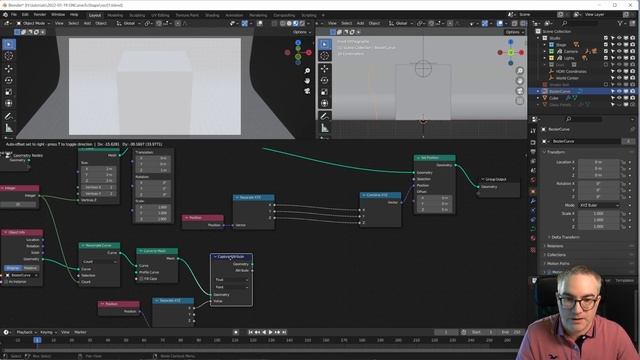Jump to the timeline start frame
Viewport: 640px width, 360px height.
coord(251,332)
